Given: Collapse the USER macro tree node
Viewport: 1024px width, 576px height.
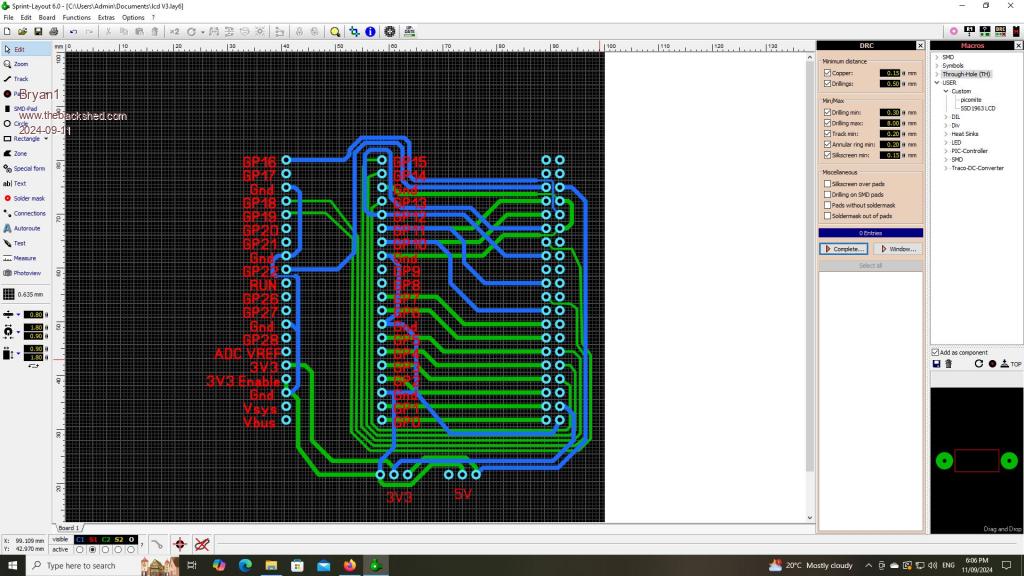Looking at the screenshot, I should coord(938,82).
